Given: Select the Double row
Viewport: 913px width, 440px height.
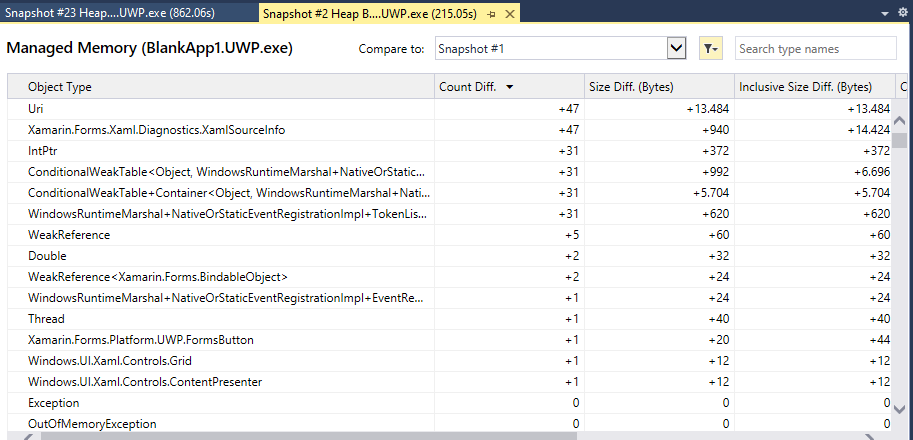Looking at the screenshot, I should pyautogui.click(x=448, y=256).
